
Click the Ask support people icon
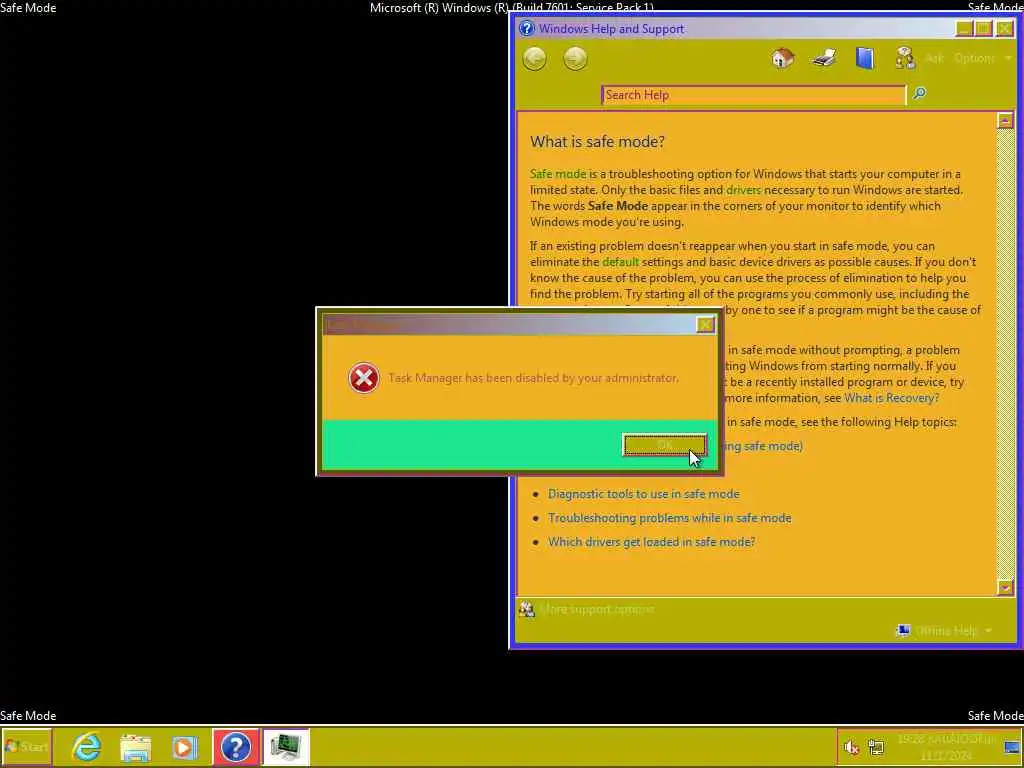click(x=905, y=58)
